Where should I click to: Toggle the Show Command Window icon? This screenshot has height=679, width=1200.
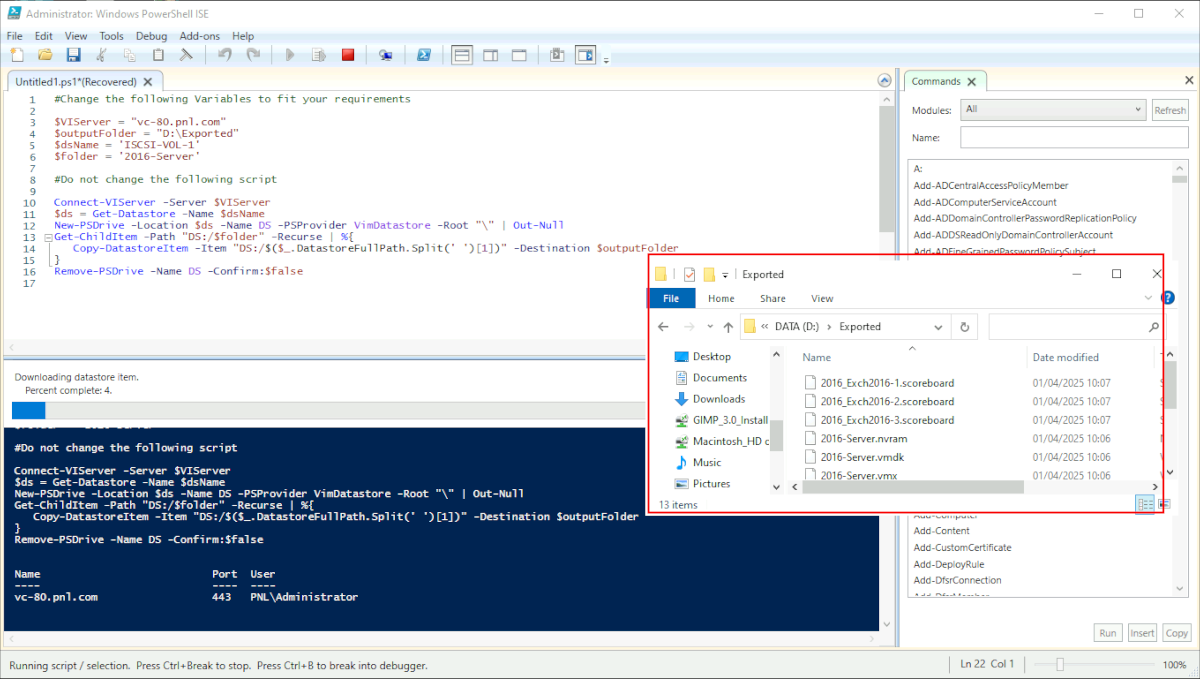556,55
